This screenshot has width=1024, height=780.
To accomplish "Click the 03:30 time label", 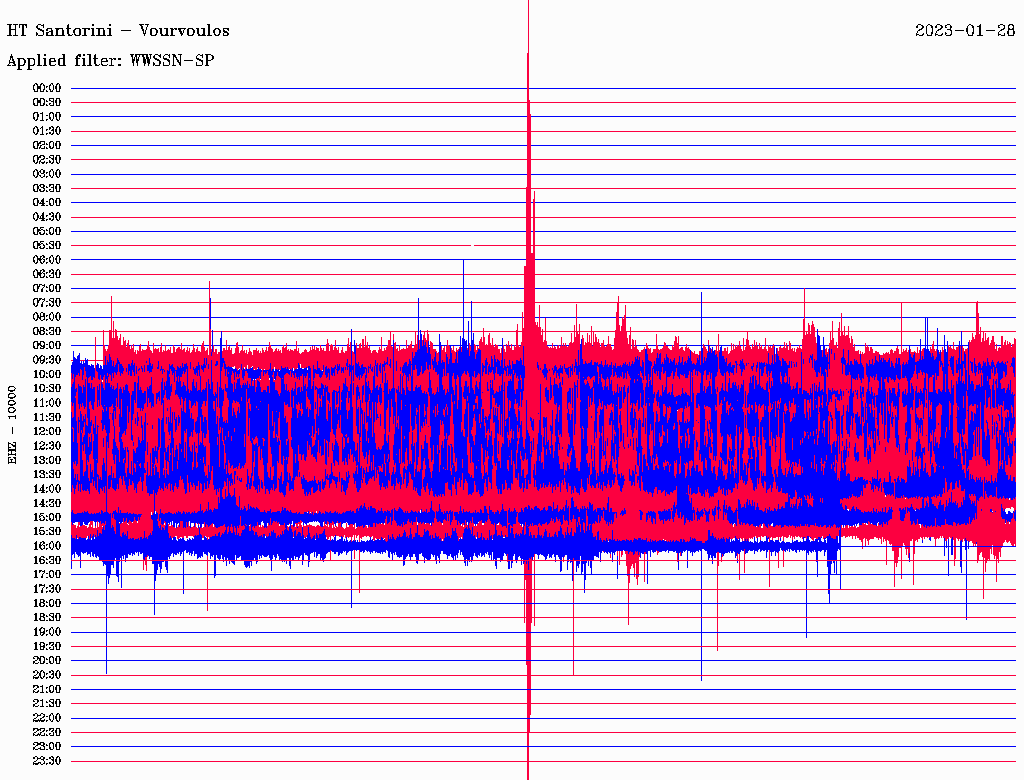I will pyautogui.click(x=47, y=188).
